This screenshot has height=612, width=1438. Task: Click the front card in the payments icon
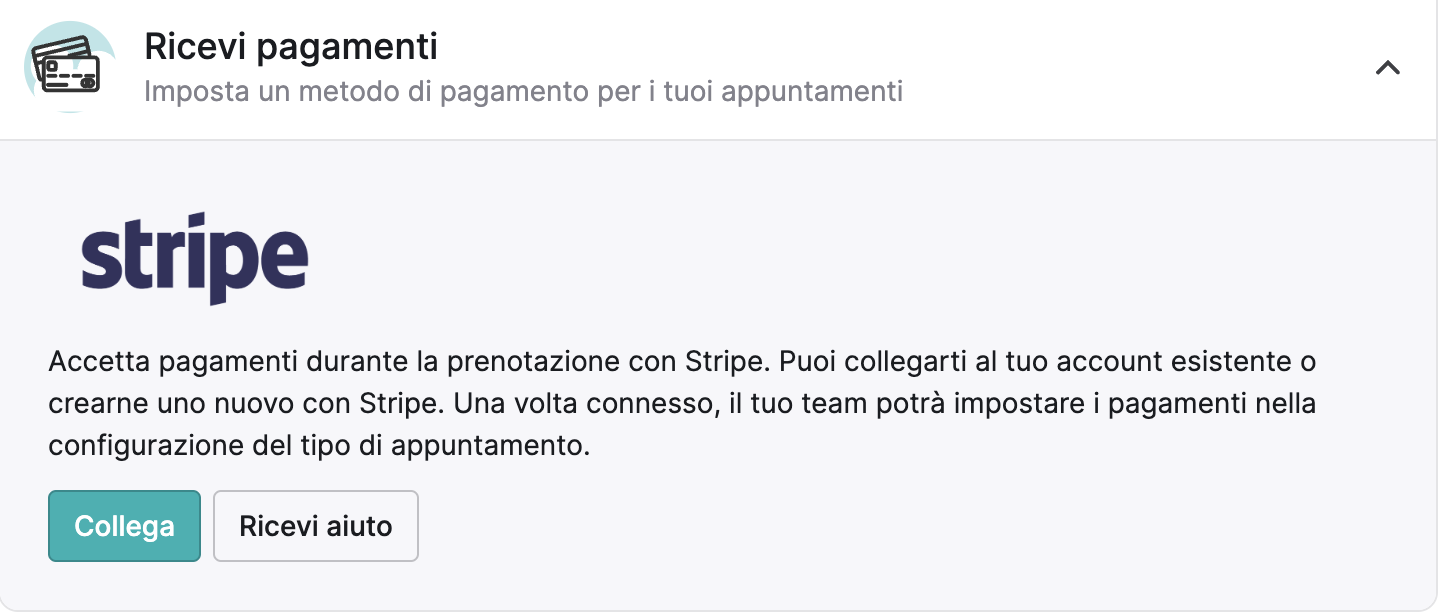(72, 74)
